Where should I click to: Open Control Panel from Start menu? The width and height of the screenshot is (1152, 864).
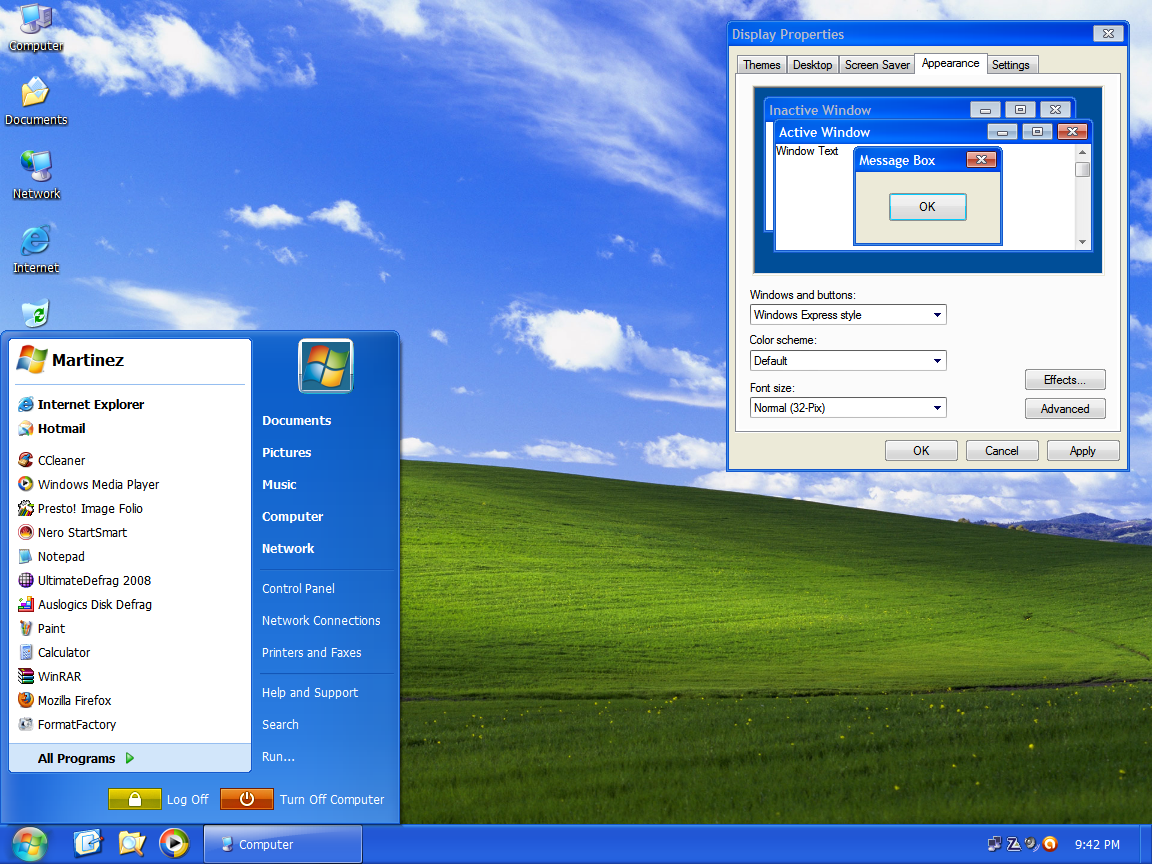pyautogui.click(x=298, y=588)
